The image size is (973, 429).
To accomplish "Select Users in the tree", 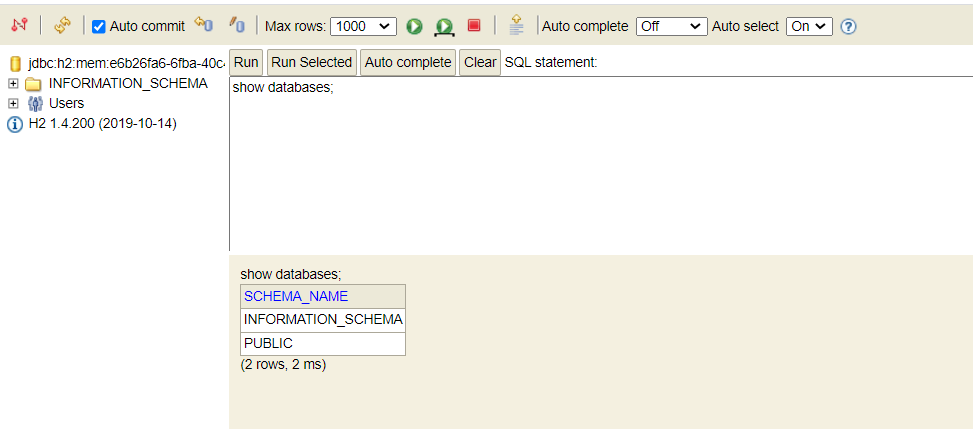I will [66, 103].
